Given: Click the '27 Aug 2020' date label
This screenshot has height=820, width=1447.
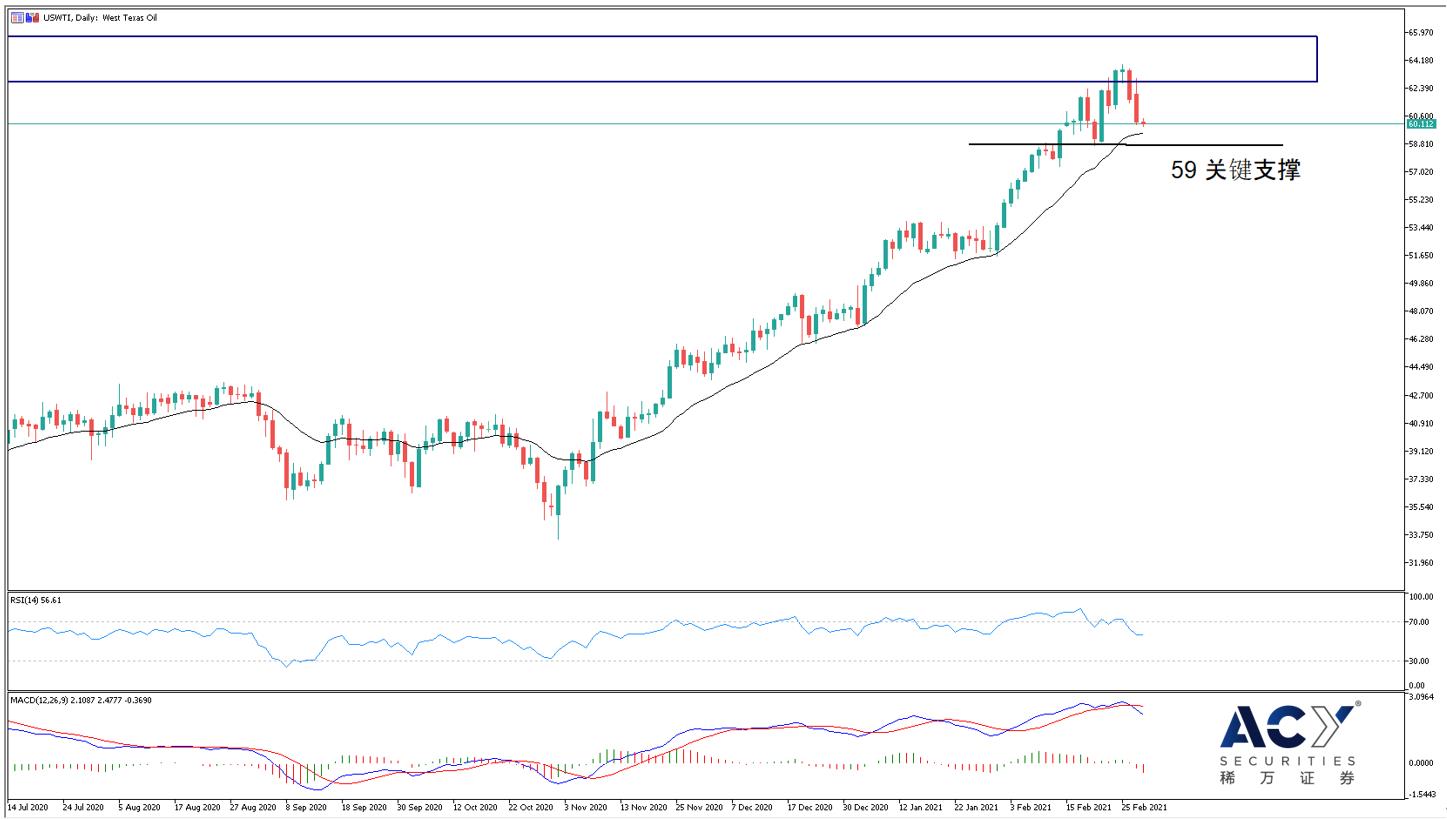Looking at the screenshot, I should pos(252,806).
